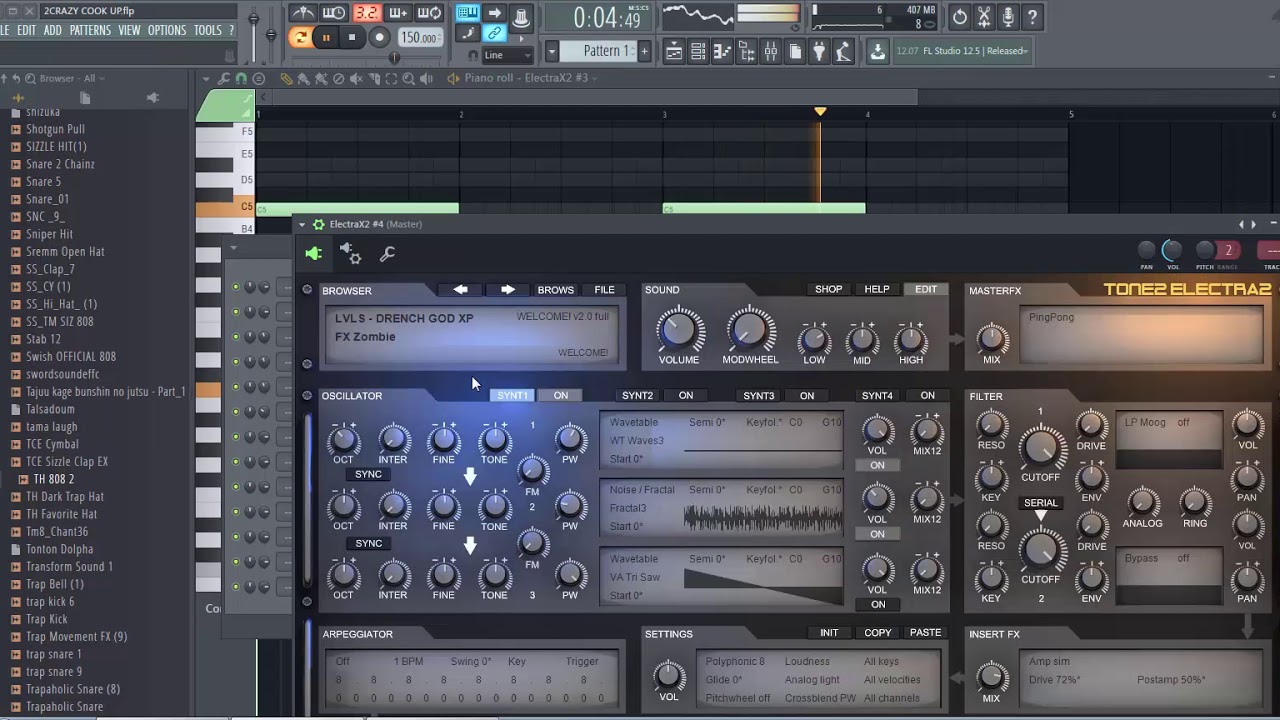Viewport: 1280px width, 720px height.
Task: Open the SHOP button
Action: coord(828,289)
